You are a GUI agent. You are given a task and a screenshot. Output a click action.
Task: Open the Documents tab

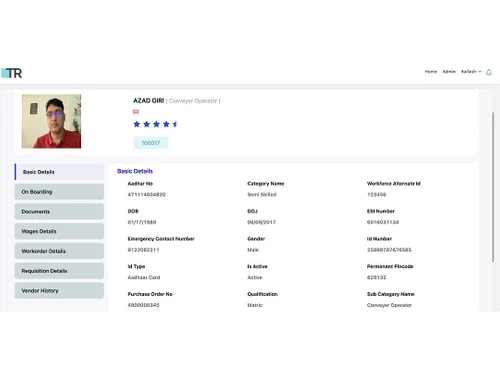(x=59, y=212)
